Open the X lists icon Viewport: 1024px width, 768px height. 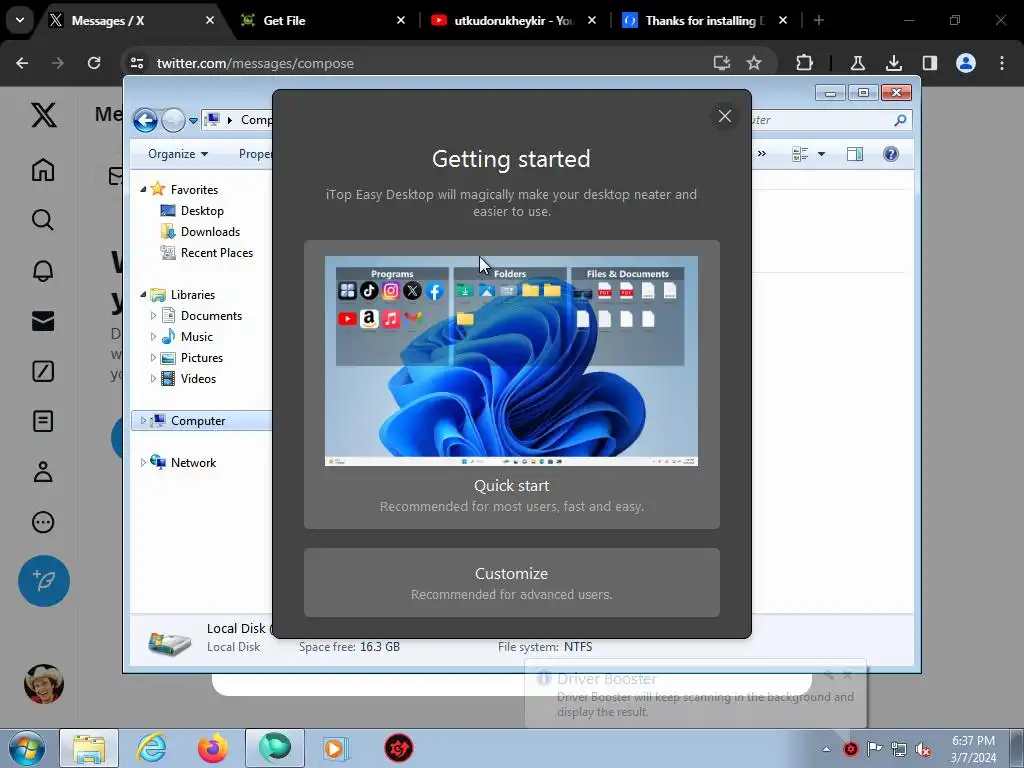pyautogui.click(x=43, y=421)
